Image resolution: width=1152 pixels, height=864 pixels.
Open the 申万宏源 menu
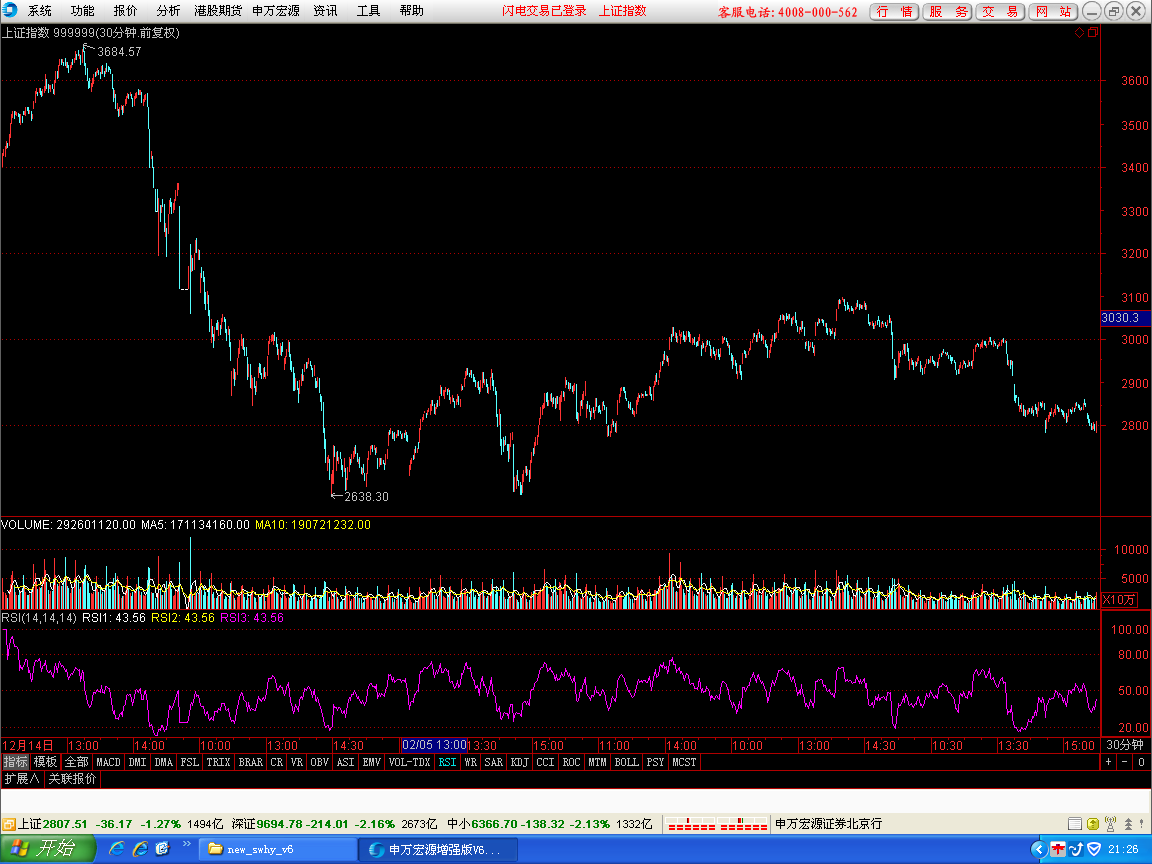point(276,11)
